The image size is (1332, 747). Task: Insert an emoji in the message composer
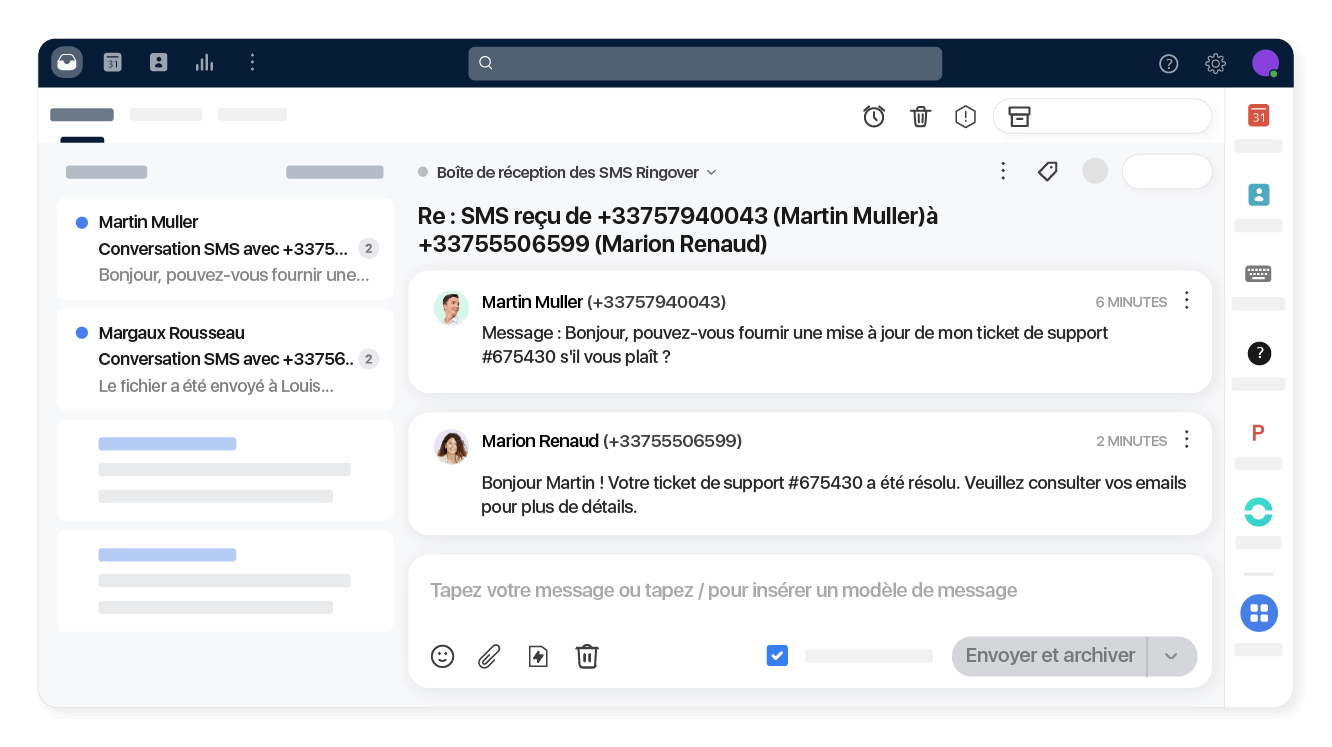[443, 656]
